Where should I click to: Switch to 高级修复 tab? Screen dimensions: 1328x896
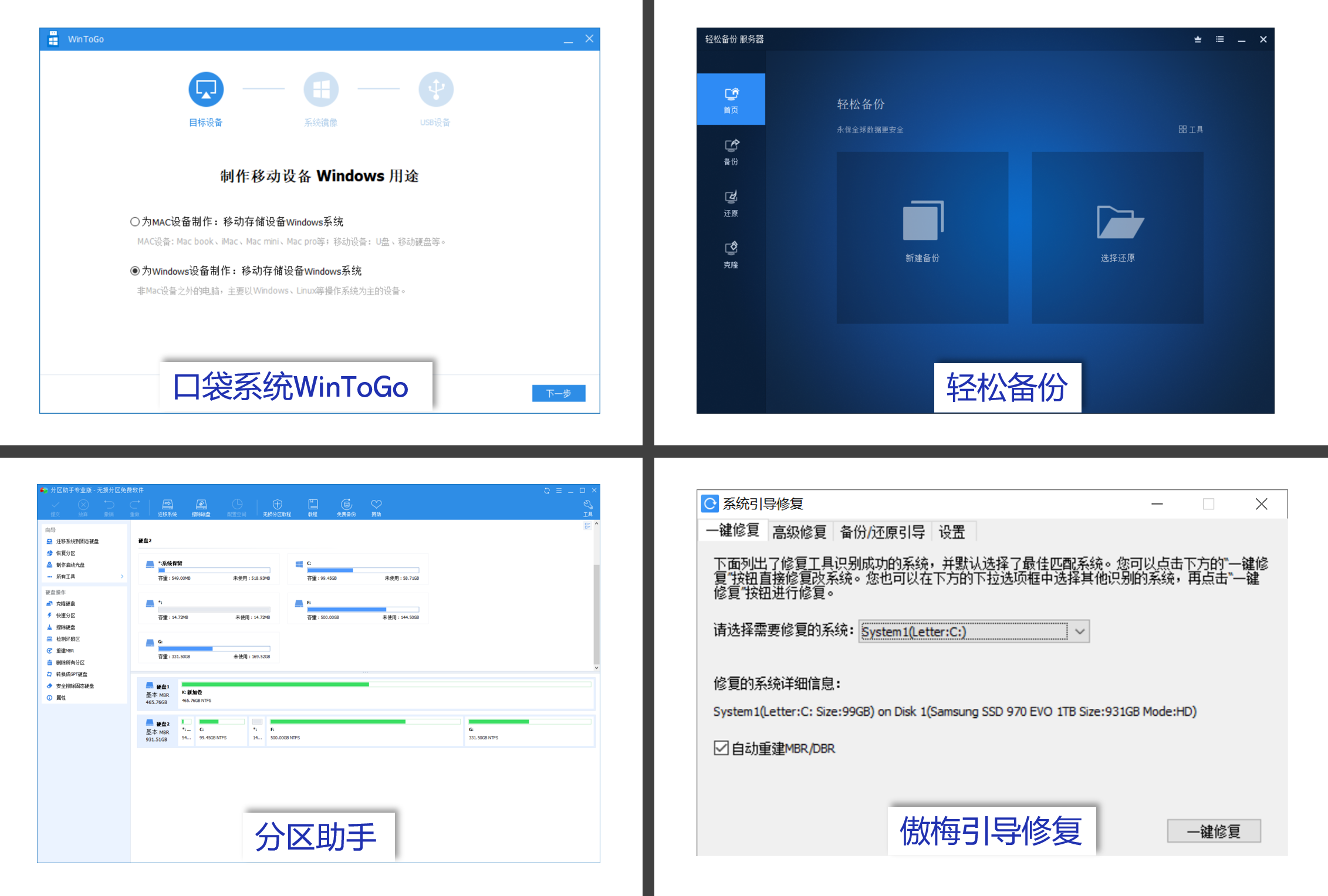[x=799, y=532]
